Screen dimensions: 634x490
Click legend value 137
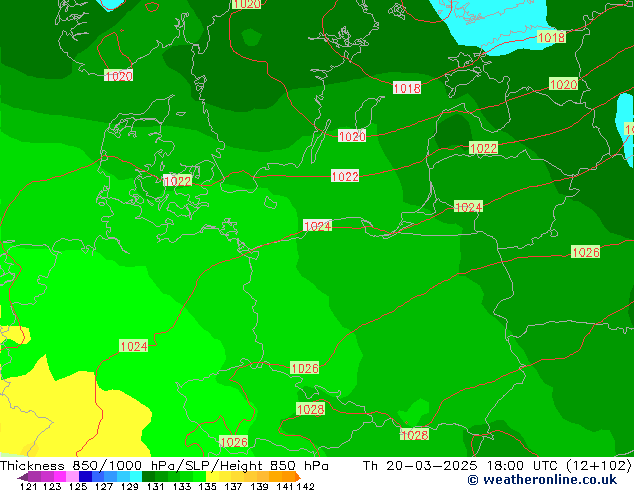click(x=233, y=486)
